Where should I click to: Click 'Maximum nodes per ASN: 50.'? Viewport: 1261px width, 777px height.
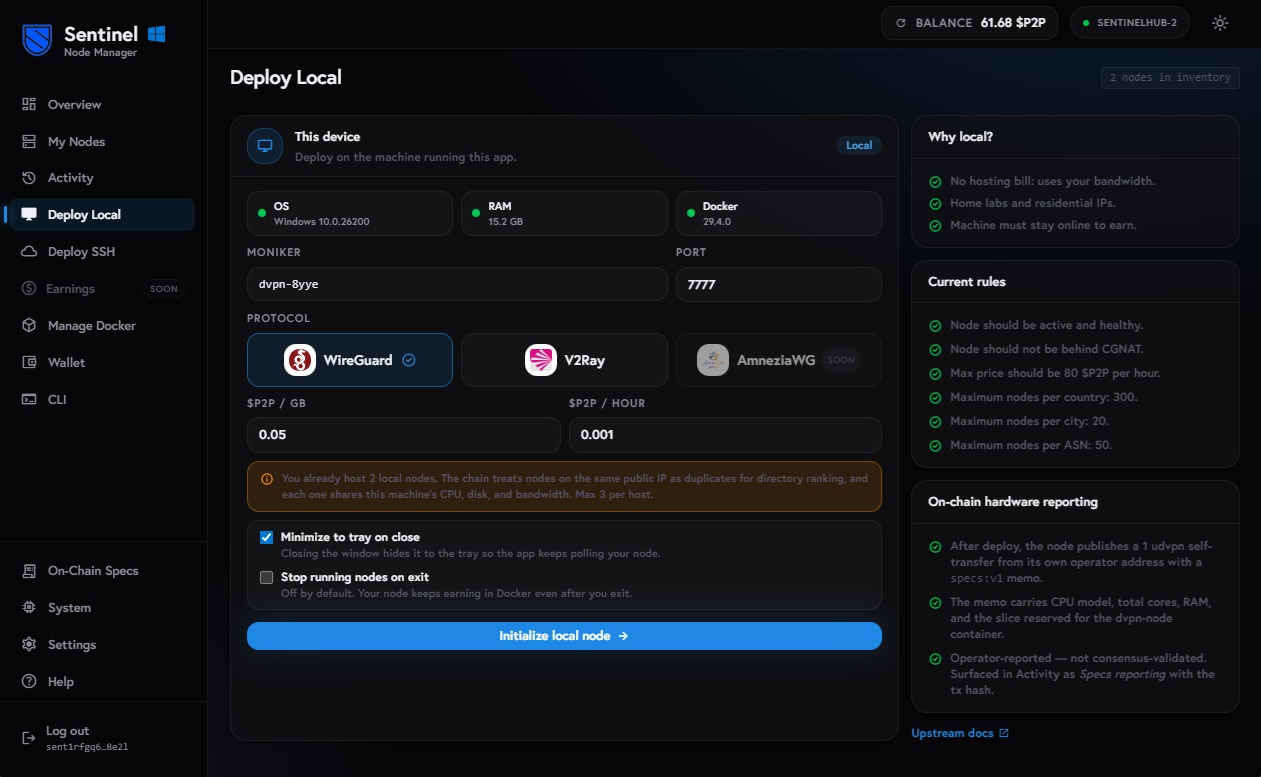pyautogui.click(x=1031, y=445)
